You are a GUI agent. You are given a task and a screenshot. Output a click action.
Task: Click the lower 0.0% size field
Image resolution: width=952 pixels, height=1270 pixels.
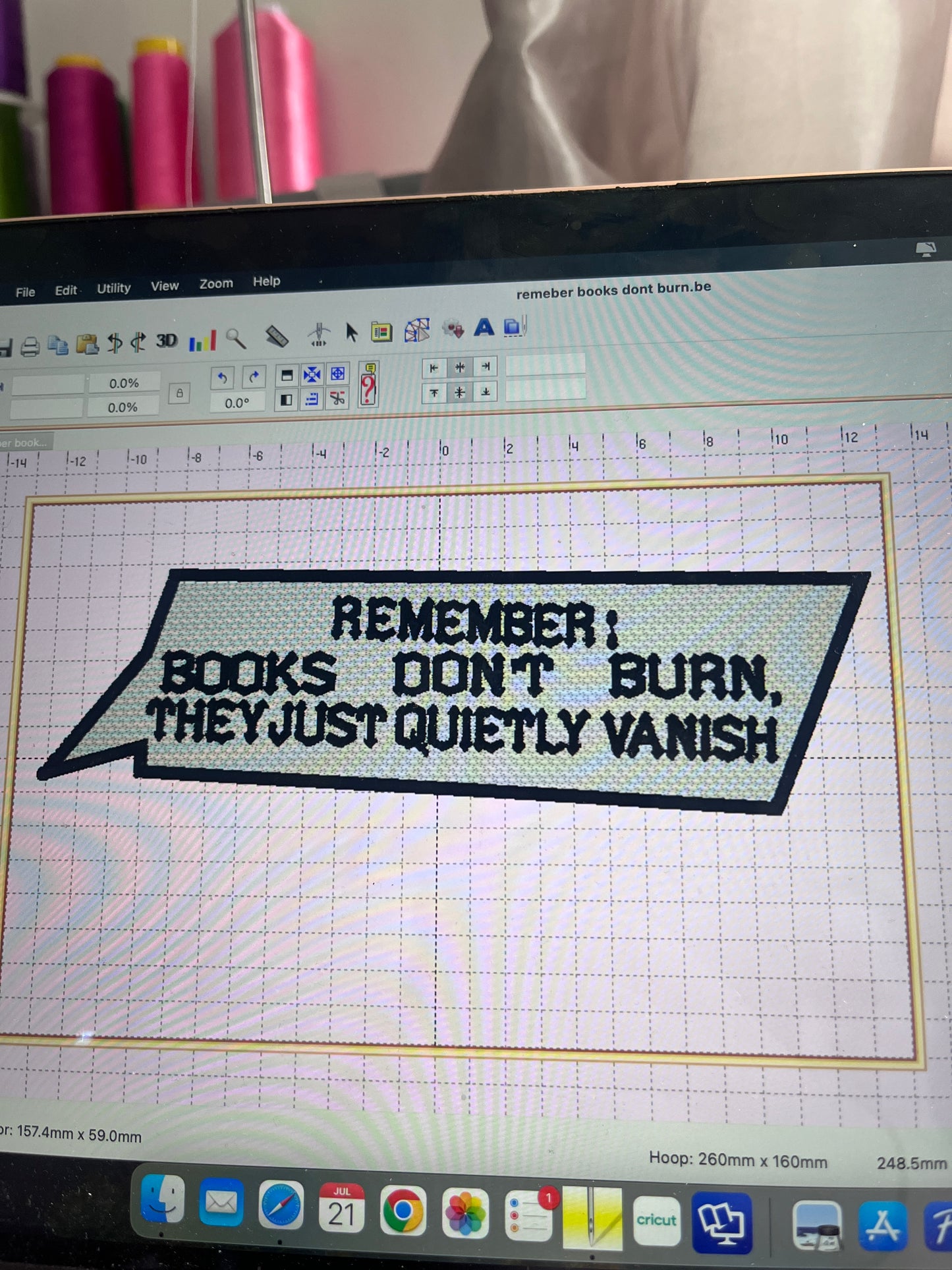click(123, 407)
